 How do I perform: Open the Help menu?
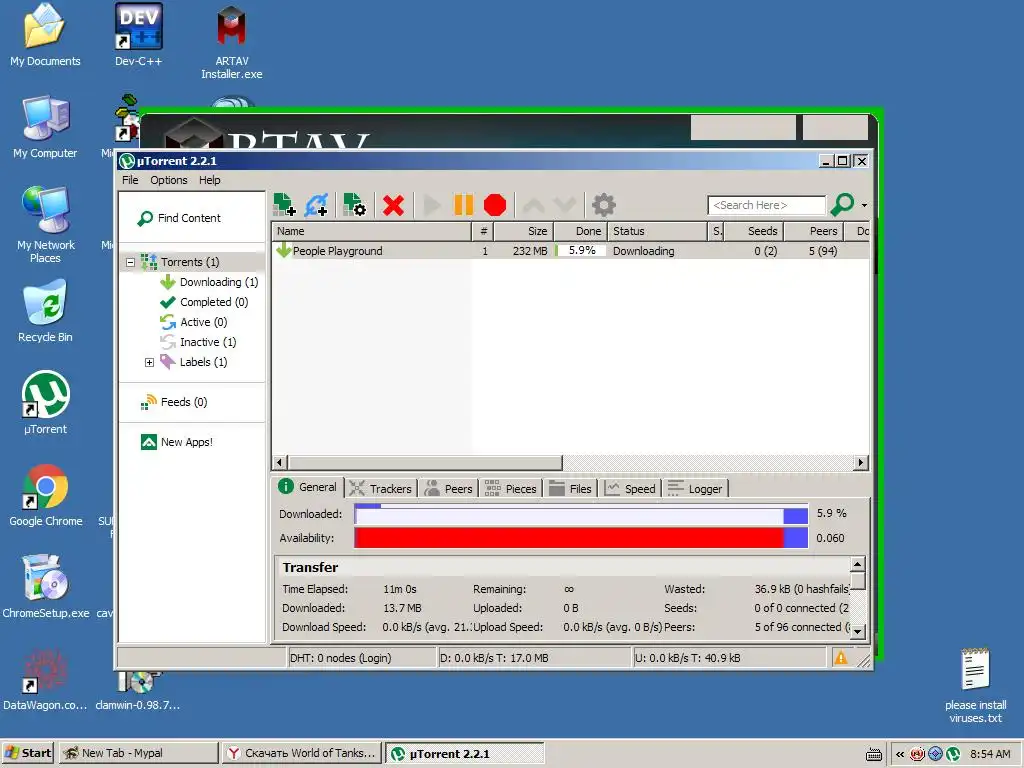click(210, 180)
